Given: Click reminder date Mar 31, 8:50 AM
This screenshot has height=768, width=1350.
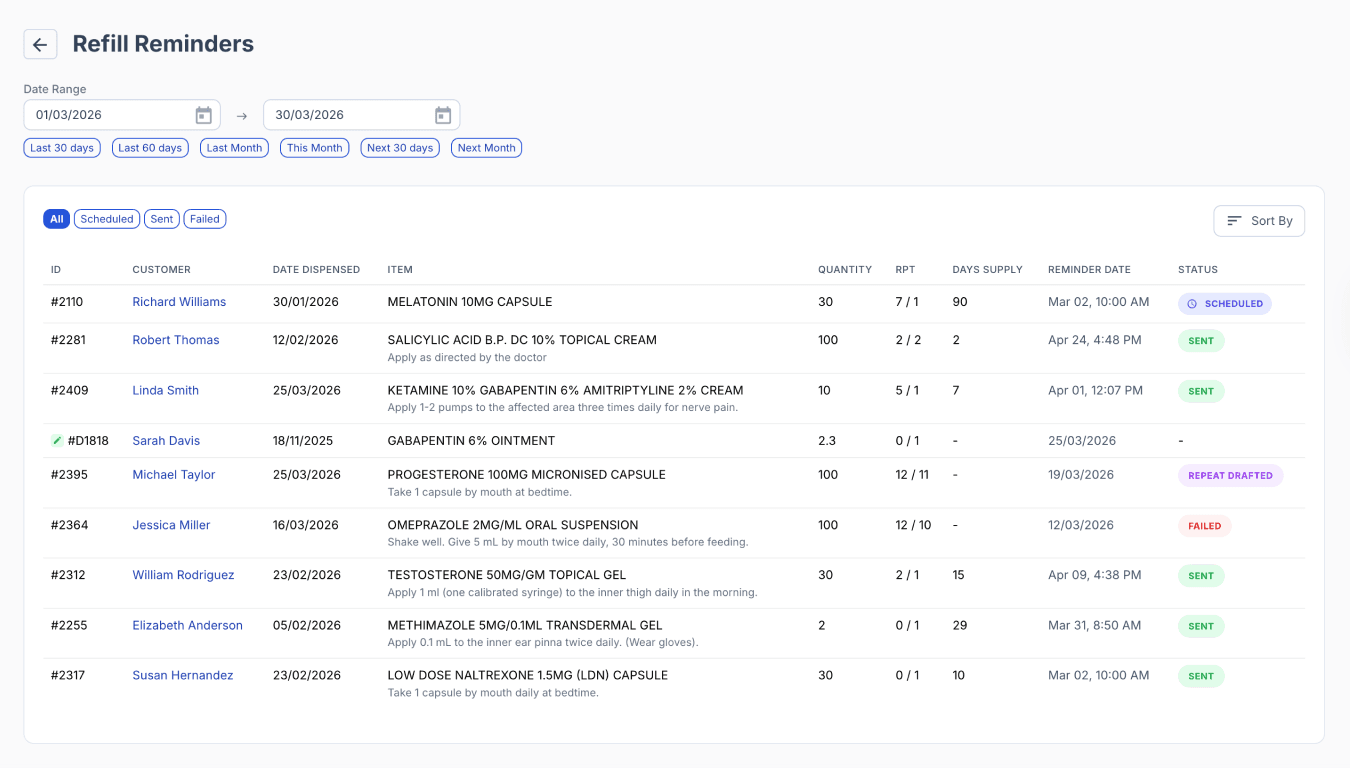Looking at the screenshot, I should [1094, 626].
